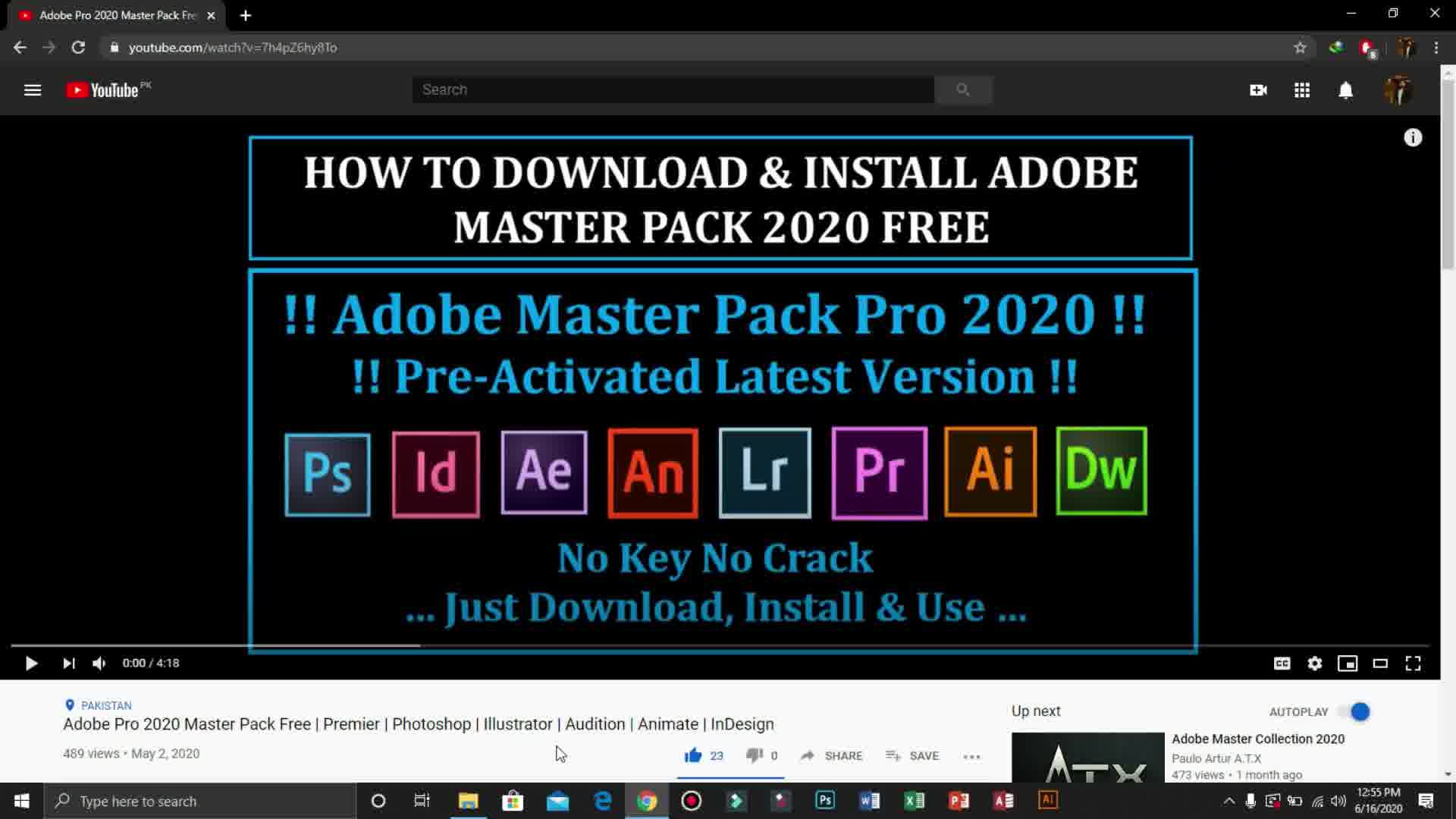Open the Cortana circle button
The width and height of the screenshot is (1456, 819).
point(378,801)
